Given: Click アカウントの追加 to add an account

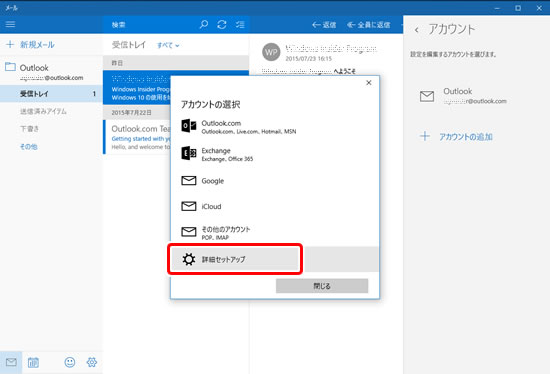Looking at the screenshot, I should 456,136.
